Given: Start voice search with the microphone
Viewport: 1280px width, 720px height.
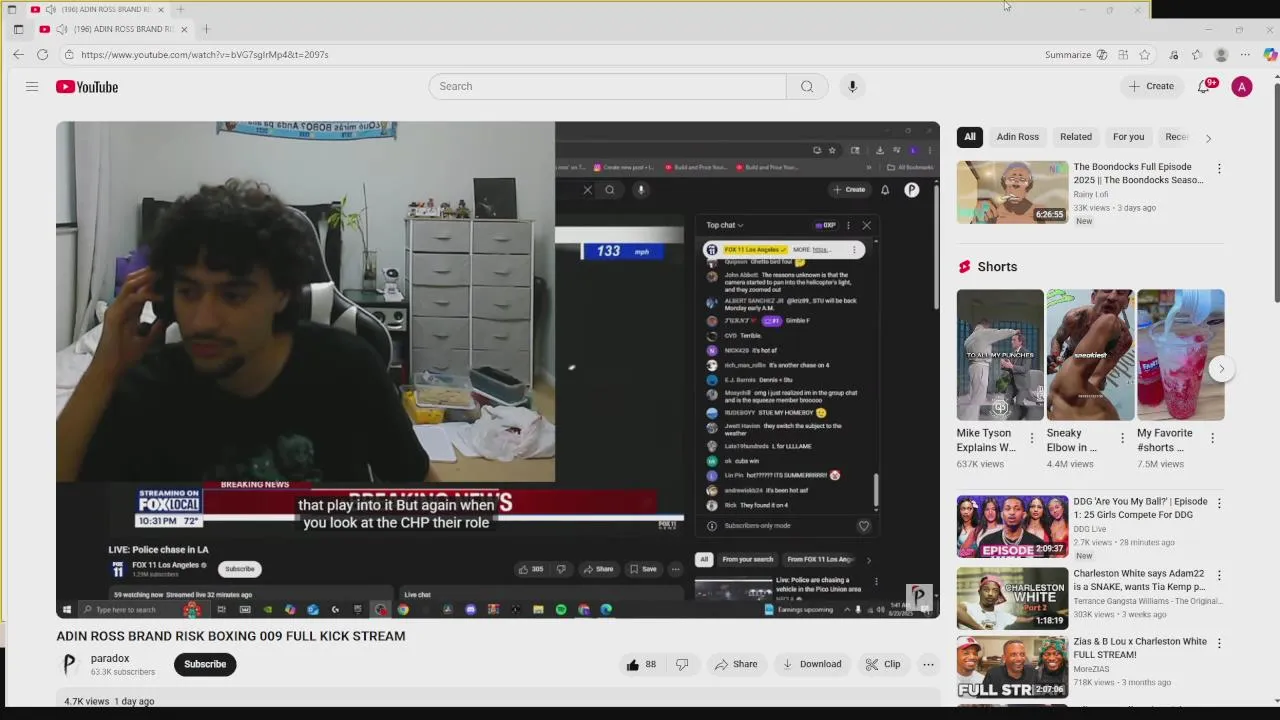Looking at the screenshot, I should 852,86.
